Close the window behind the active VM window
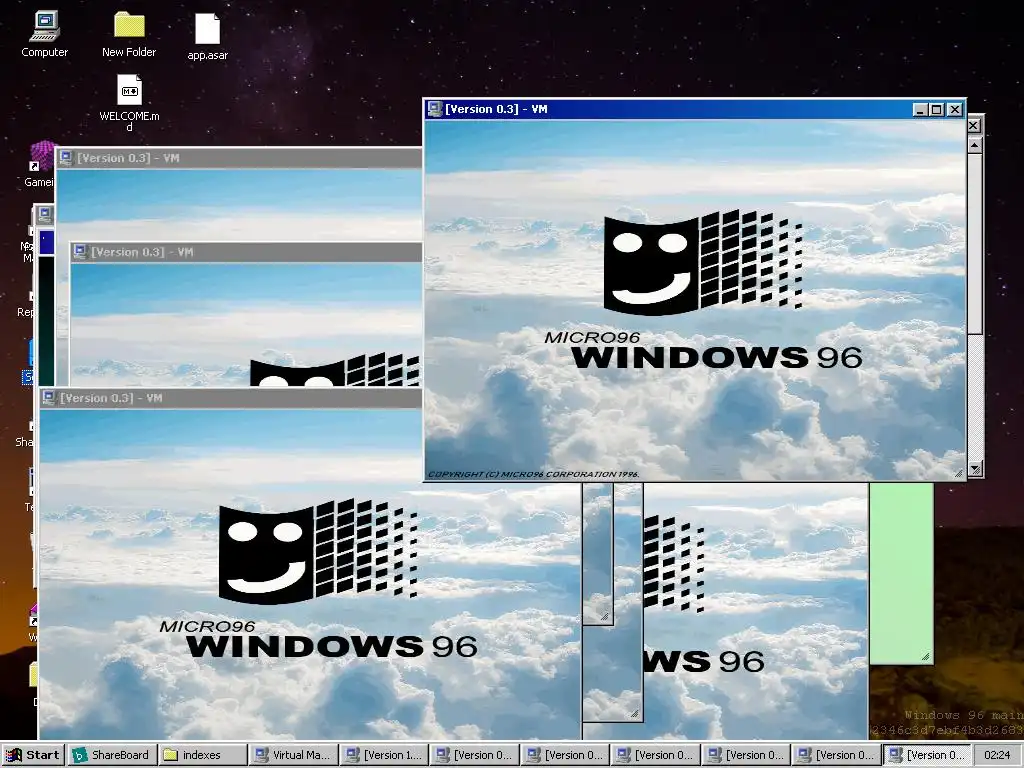This screenshot has height=768, width=1024. [974, 125]
